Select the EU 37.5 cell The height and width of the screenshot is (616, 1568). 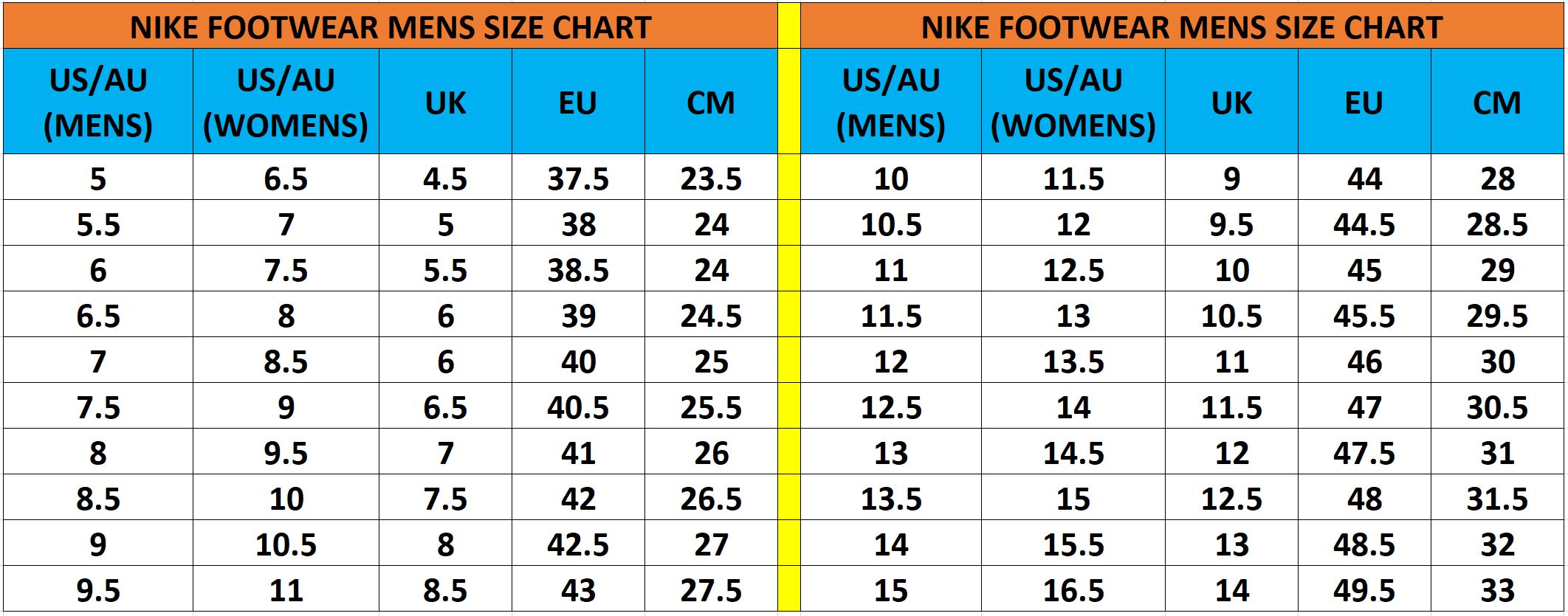point(578,178)
